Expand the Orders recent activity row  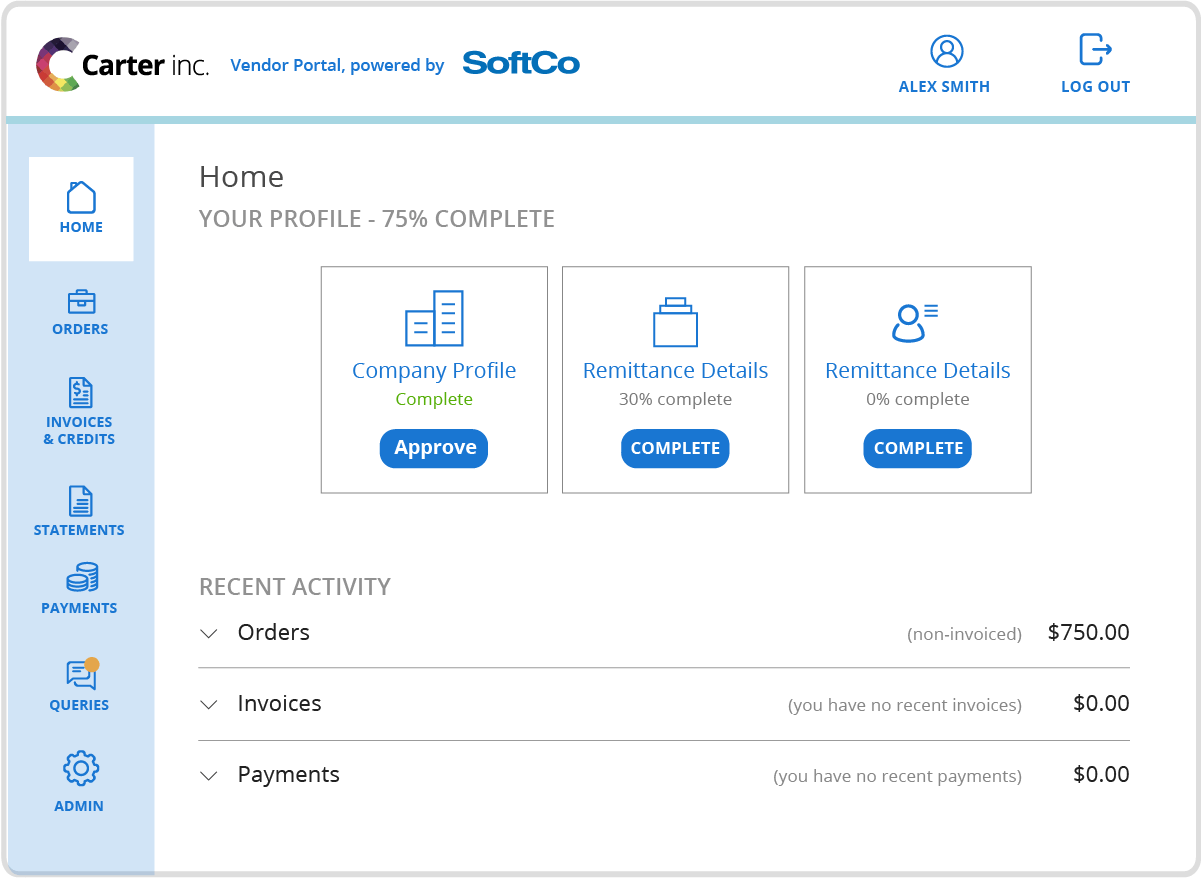pyautogui.click(x=209, y=633)
